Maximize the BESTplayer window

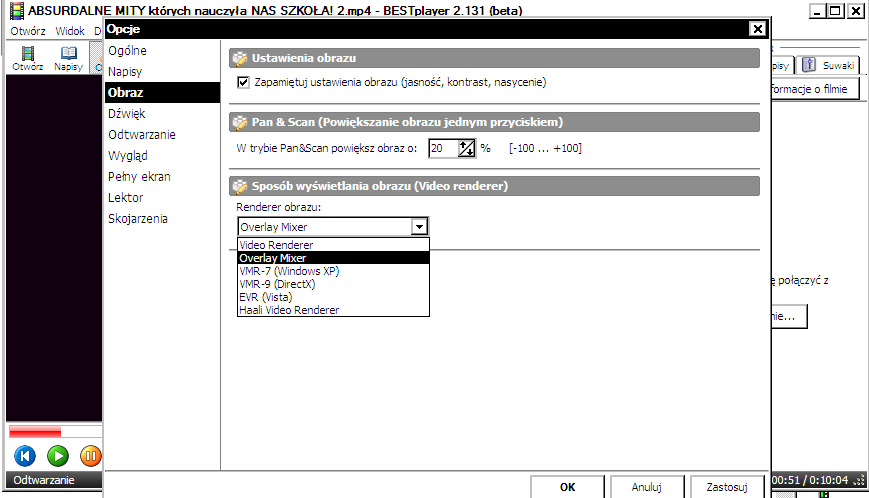click(836, 11)
